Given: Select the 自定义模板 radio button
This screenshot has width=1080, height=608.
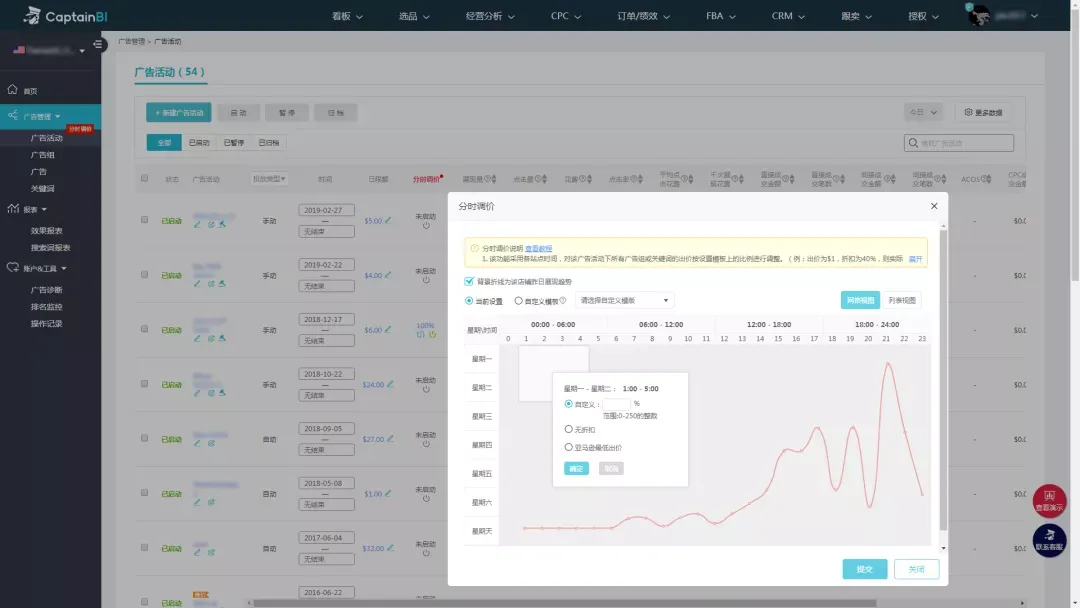Looking at the screenshot, I should (519, 301).
